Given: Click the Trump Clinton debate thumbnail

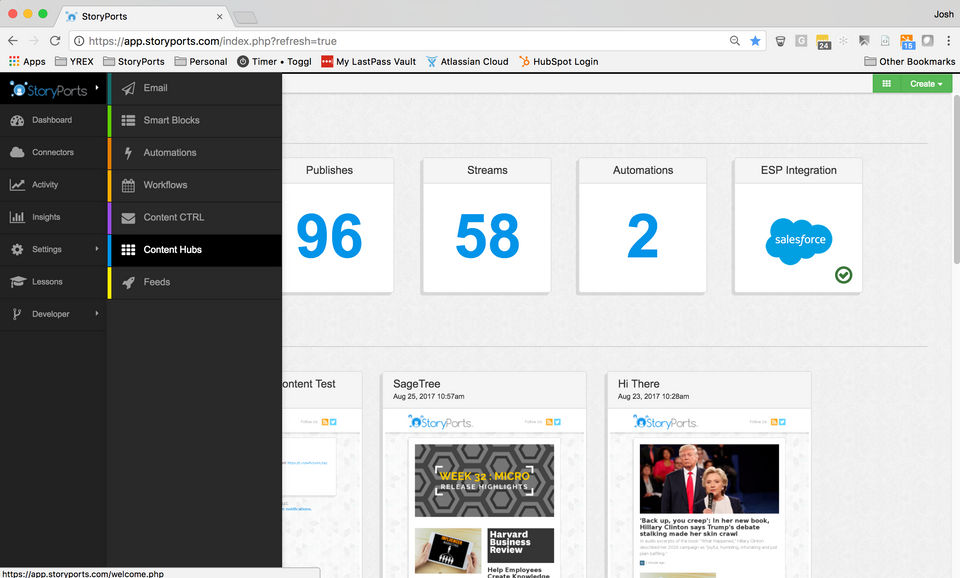Looking at the screenshot, I should [x=709, y=479].
